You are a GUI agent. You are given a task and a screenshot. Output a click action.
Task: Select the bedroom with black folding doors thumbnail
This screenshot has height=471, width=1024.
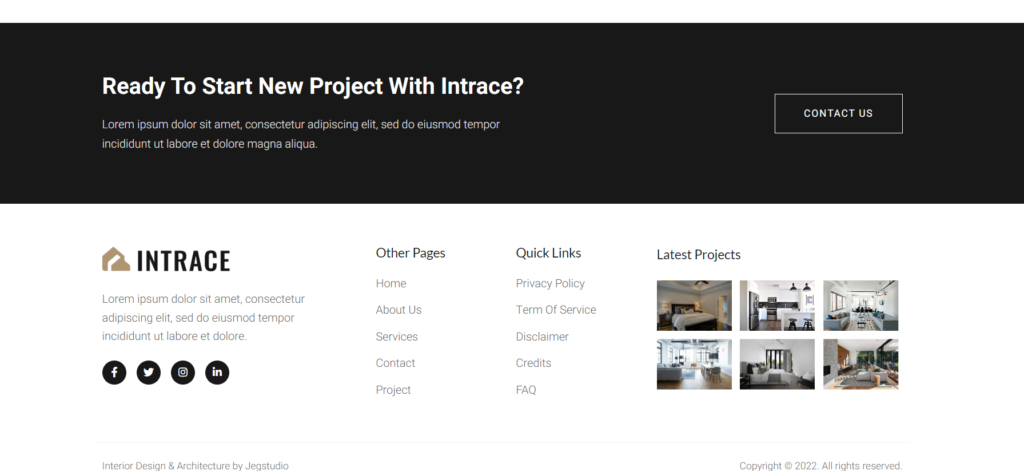point(777,364)
